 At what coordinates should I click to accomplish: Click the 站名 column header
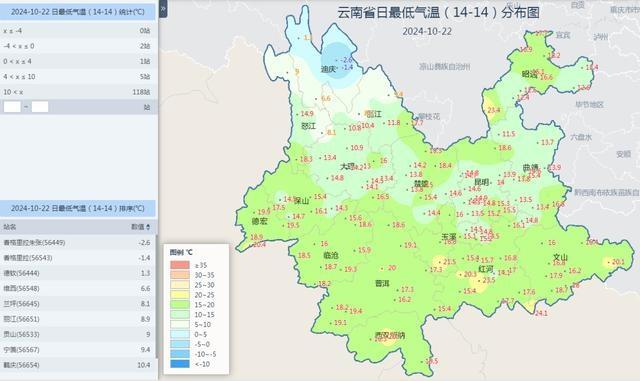point(10,227)
